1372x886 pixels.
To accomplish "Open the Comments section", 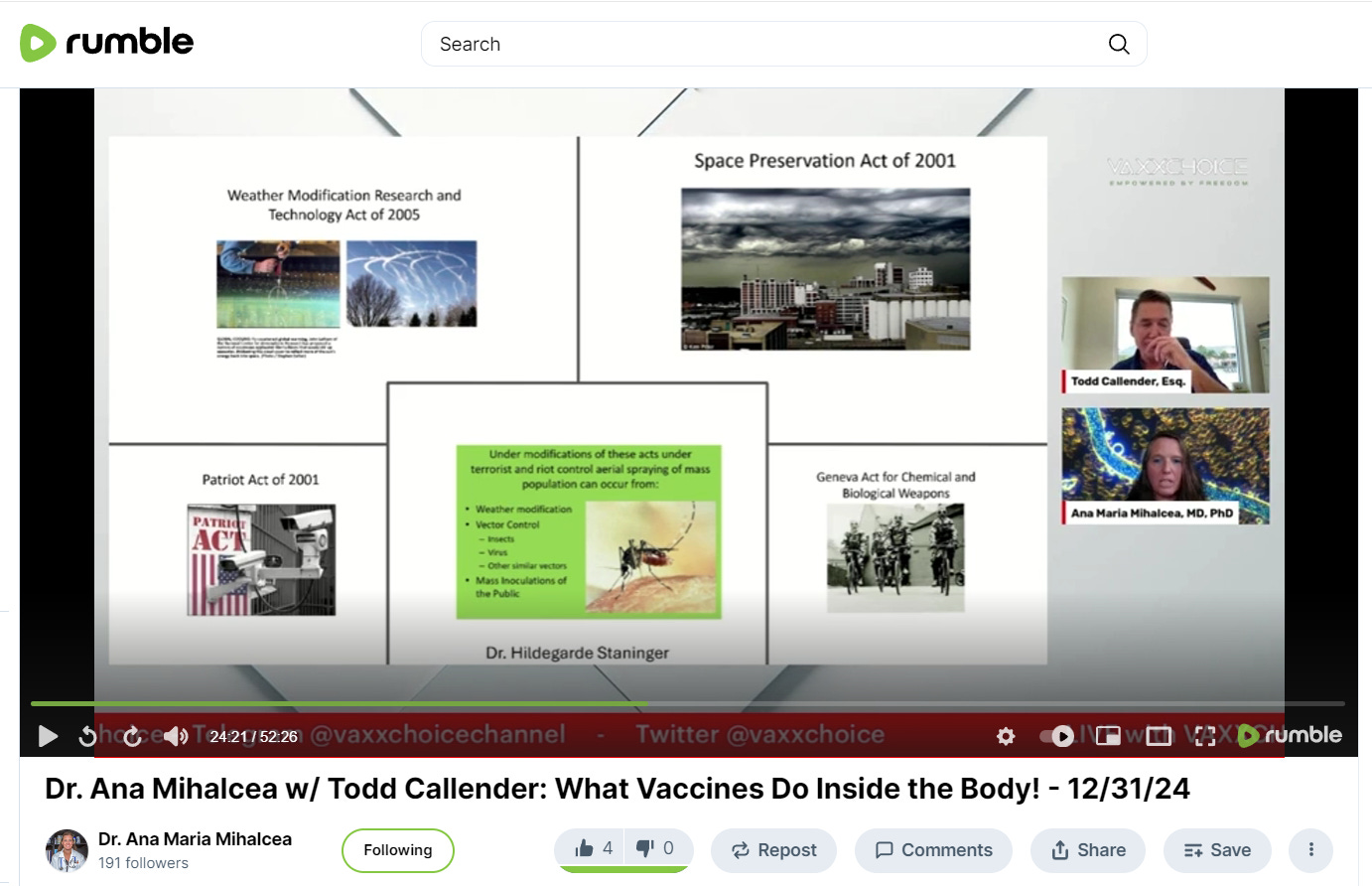I will coord(933,850).
